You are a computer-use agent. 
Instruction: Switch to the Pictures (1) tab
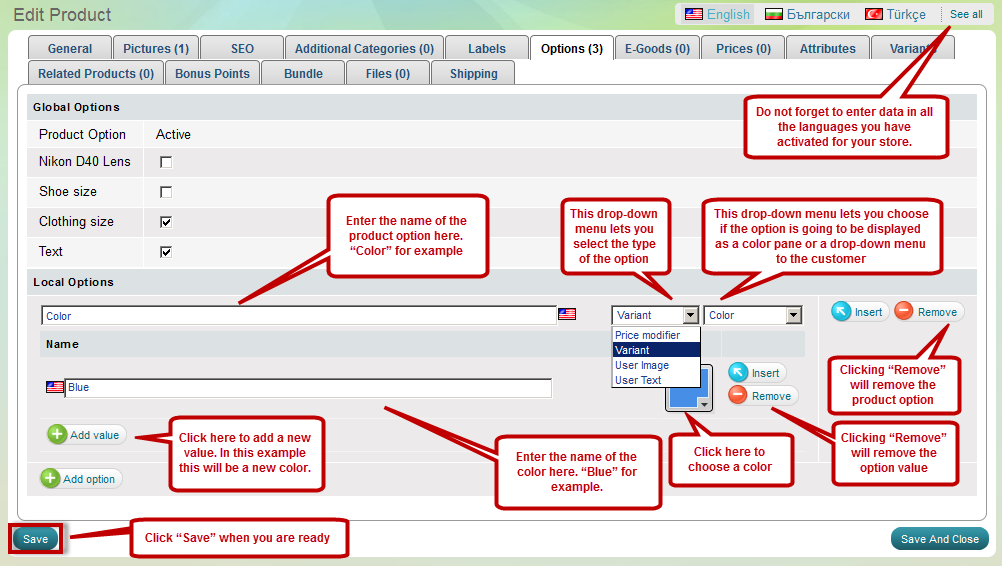tap(155, 48)
